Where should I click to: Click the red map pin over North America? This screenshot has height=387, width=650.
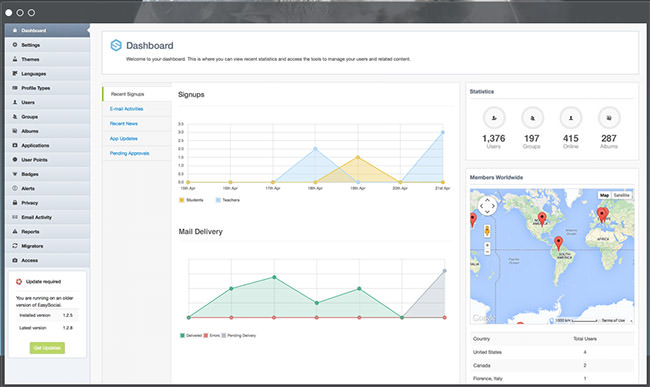point(542,219)
